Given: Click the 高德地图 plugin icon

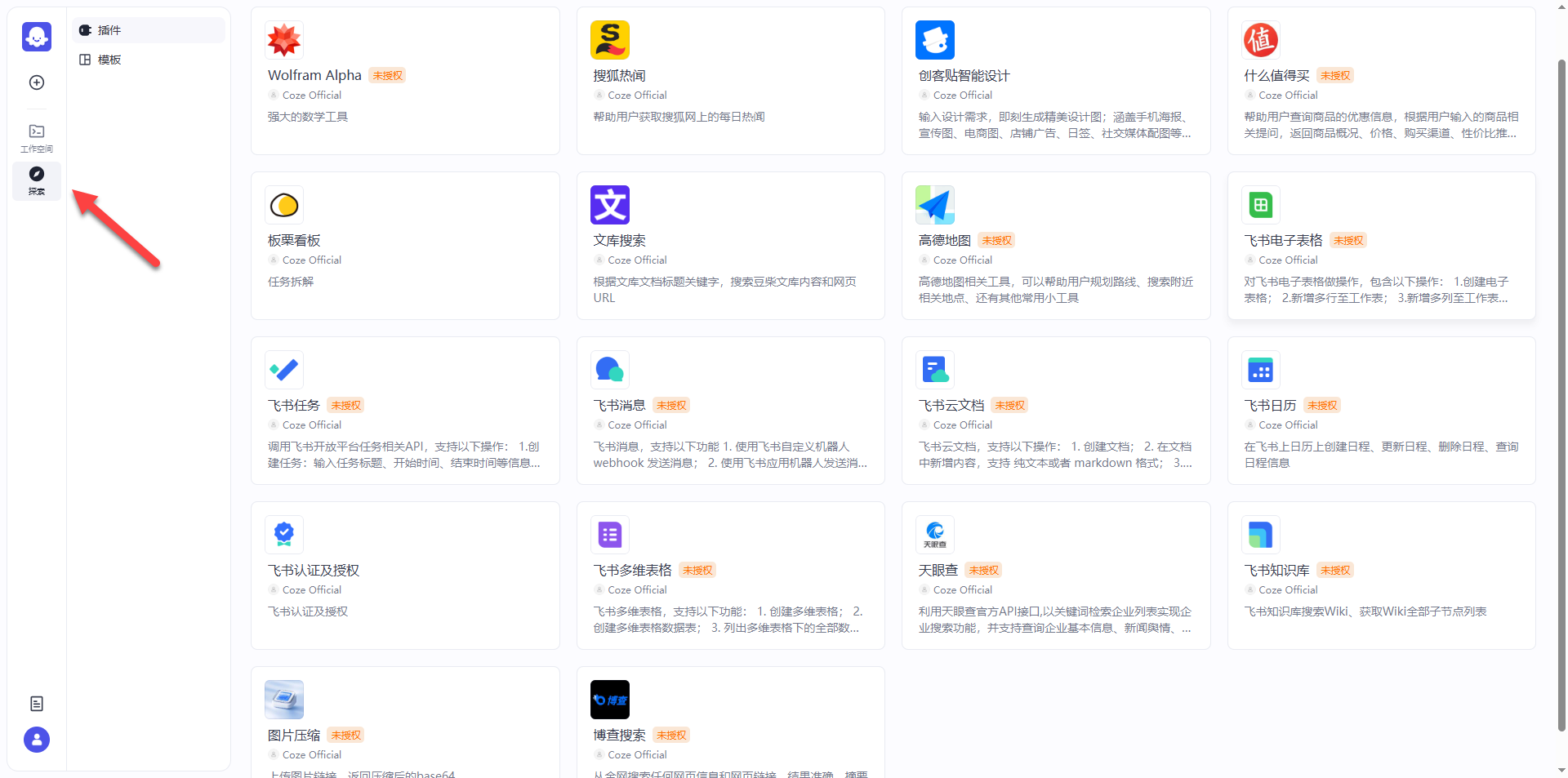Looking at the screenshot, I should click(934, 205).
